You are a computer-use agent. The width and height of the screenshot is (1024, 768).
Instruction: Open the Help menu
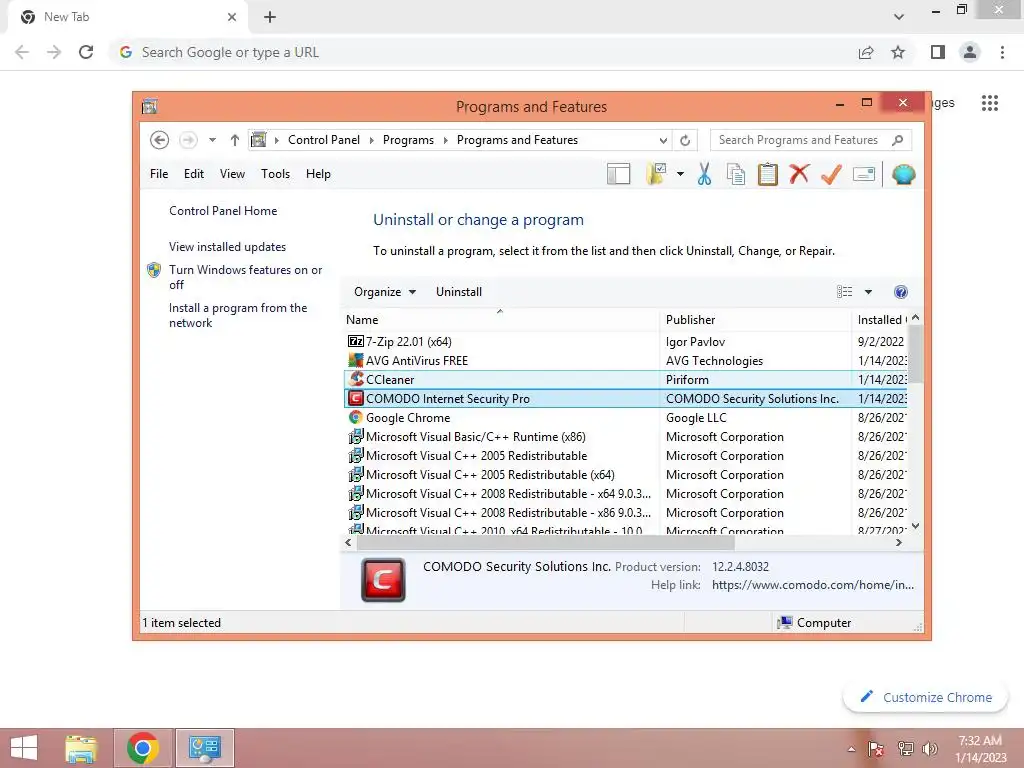(318, 174)
